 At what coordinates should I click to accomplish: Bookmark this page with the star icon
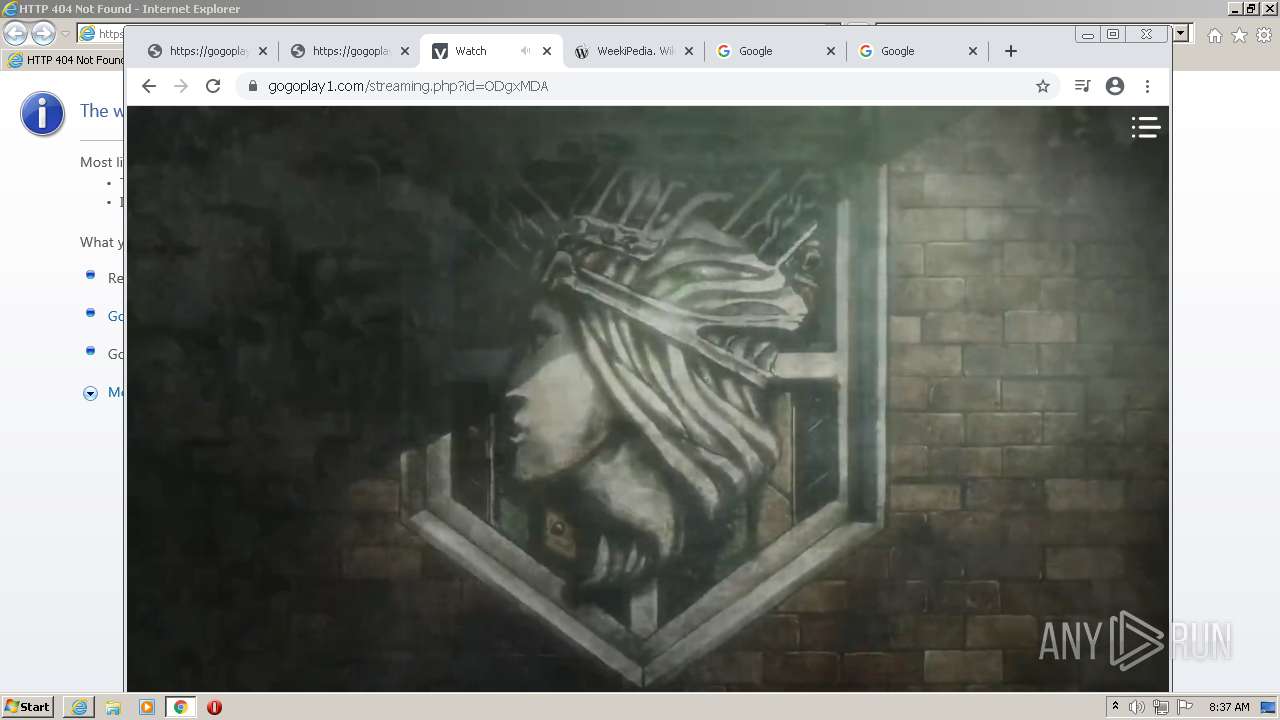tap(1043, 86)
